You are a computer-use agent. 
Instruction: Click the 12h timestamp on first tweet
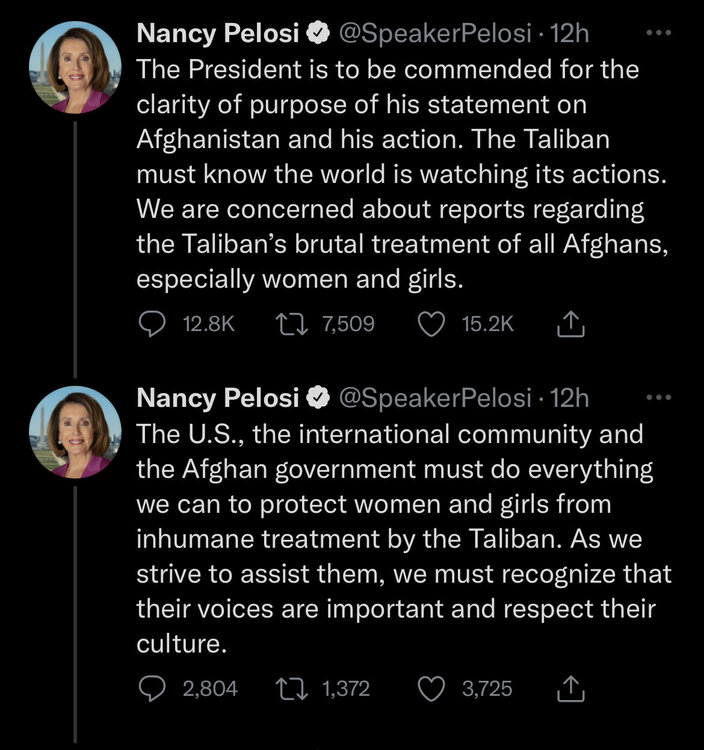[570, 34]
